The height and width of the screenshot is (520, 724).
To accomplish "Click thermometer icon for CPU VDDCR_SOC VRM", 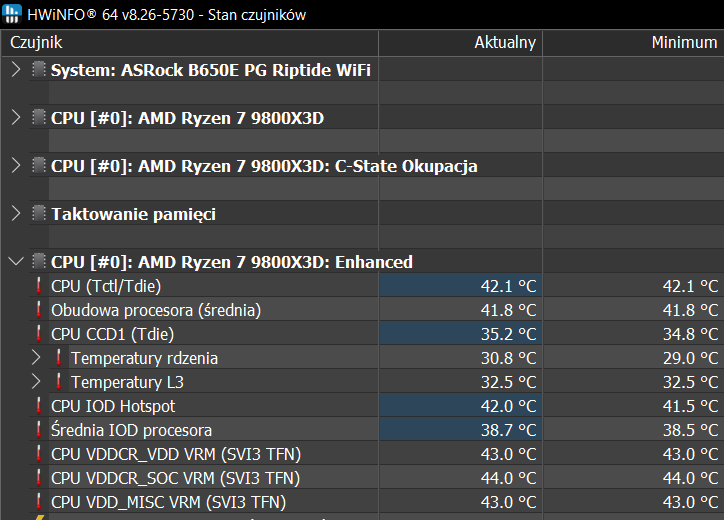I will point(39,478).
